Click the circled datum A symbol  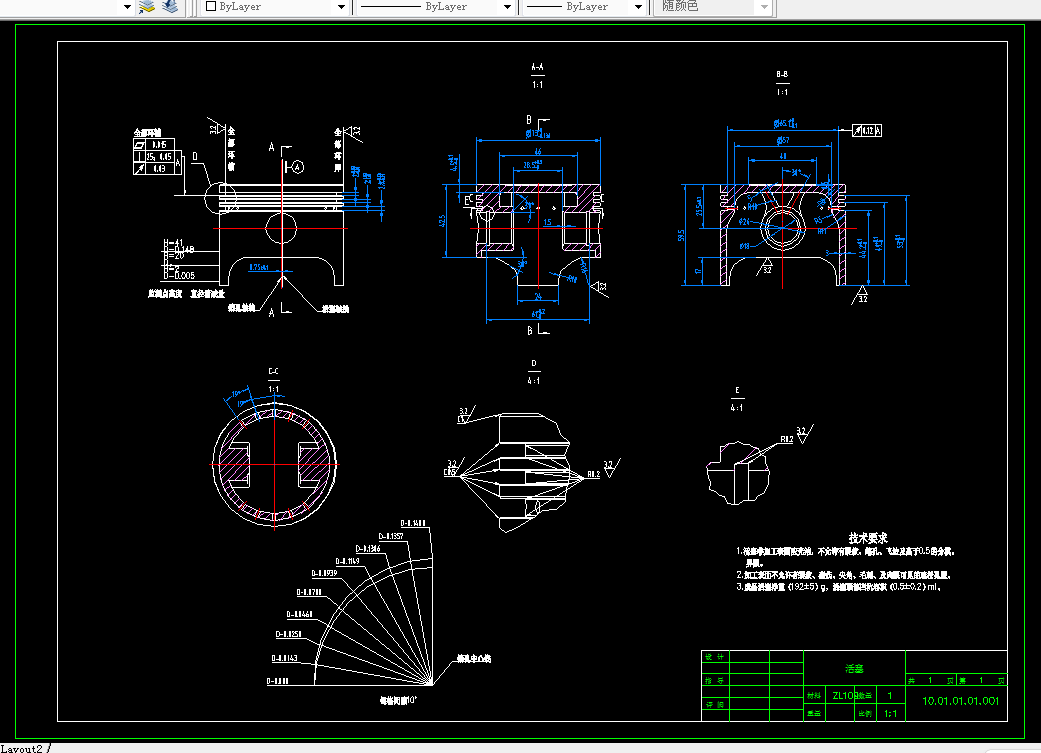tap(297, 167)
